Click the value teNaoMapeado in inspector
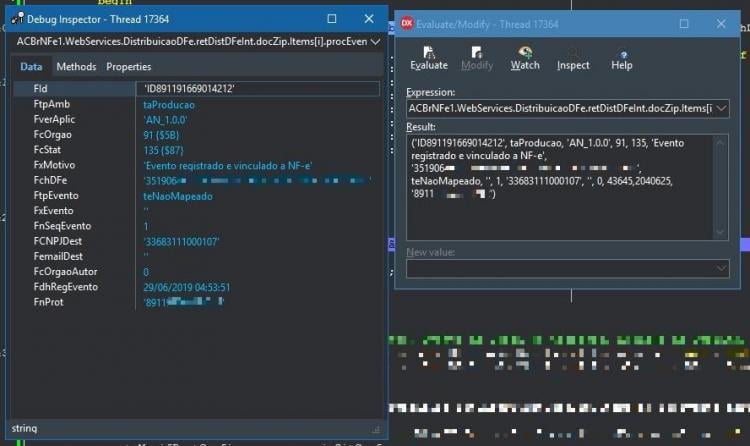The image size is (750, 446). (177, 196)
